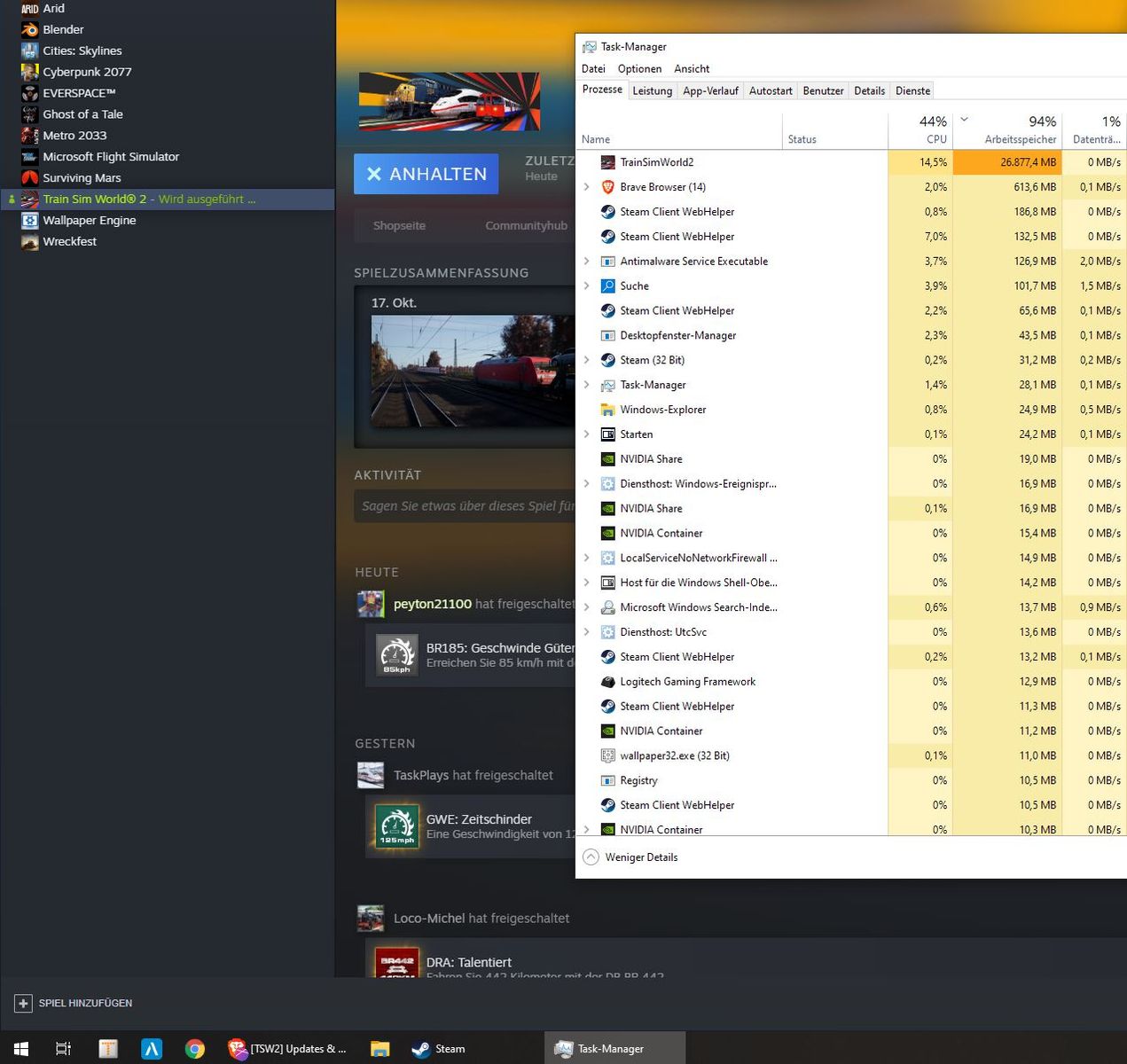Image resolution: width=1127 pixels, height=1064 pixels.
Task: Expand Diensthost: Windows-Ereignisprotokoll row
Action: point(586,484)
